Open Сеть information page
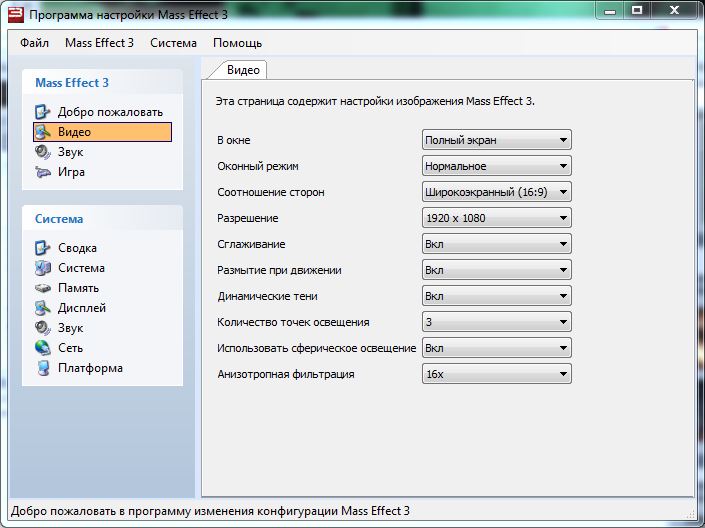Viewport: 705px width, 528px height. click(70, 348)
